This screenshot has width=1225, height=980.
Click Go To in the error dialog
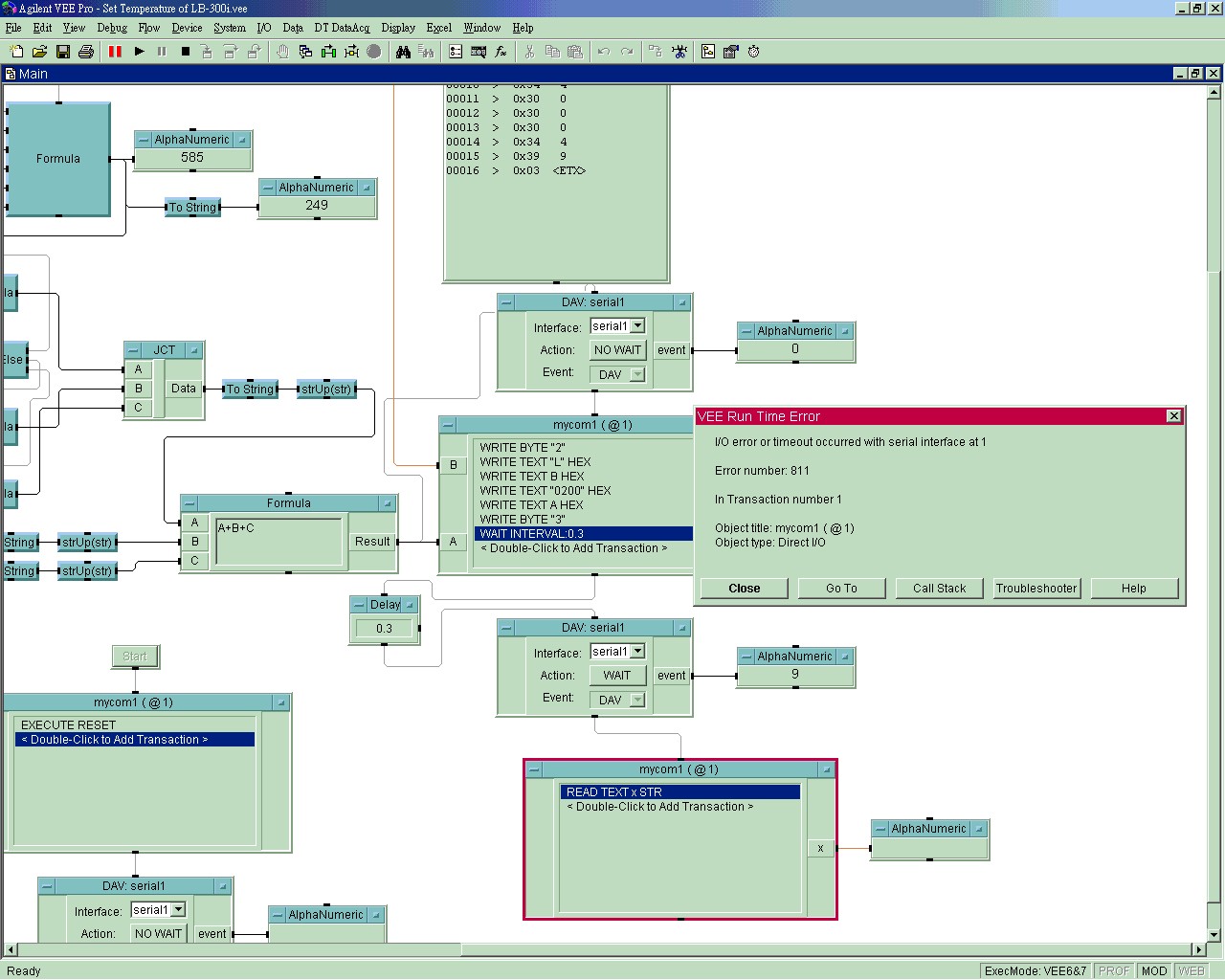pos(841,589)
